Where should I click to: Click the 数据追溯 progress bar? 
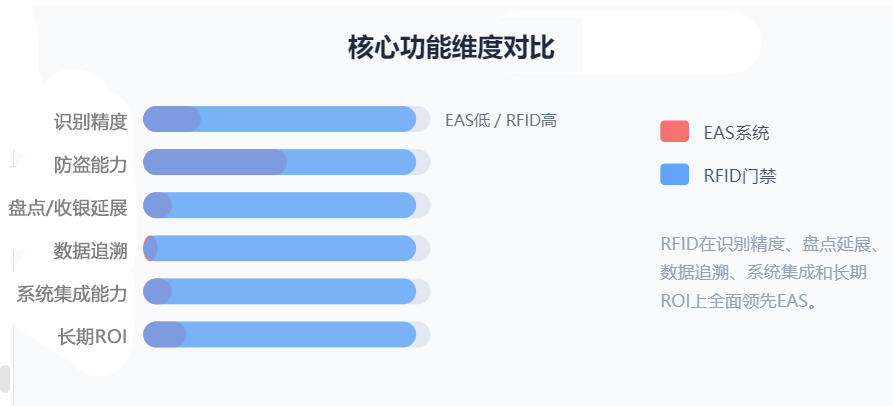[286, 248]
